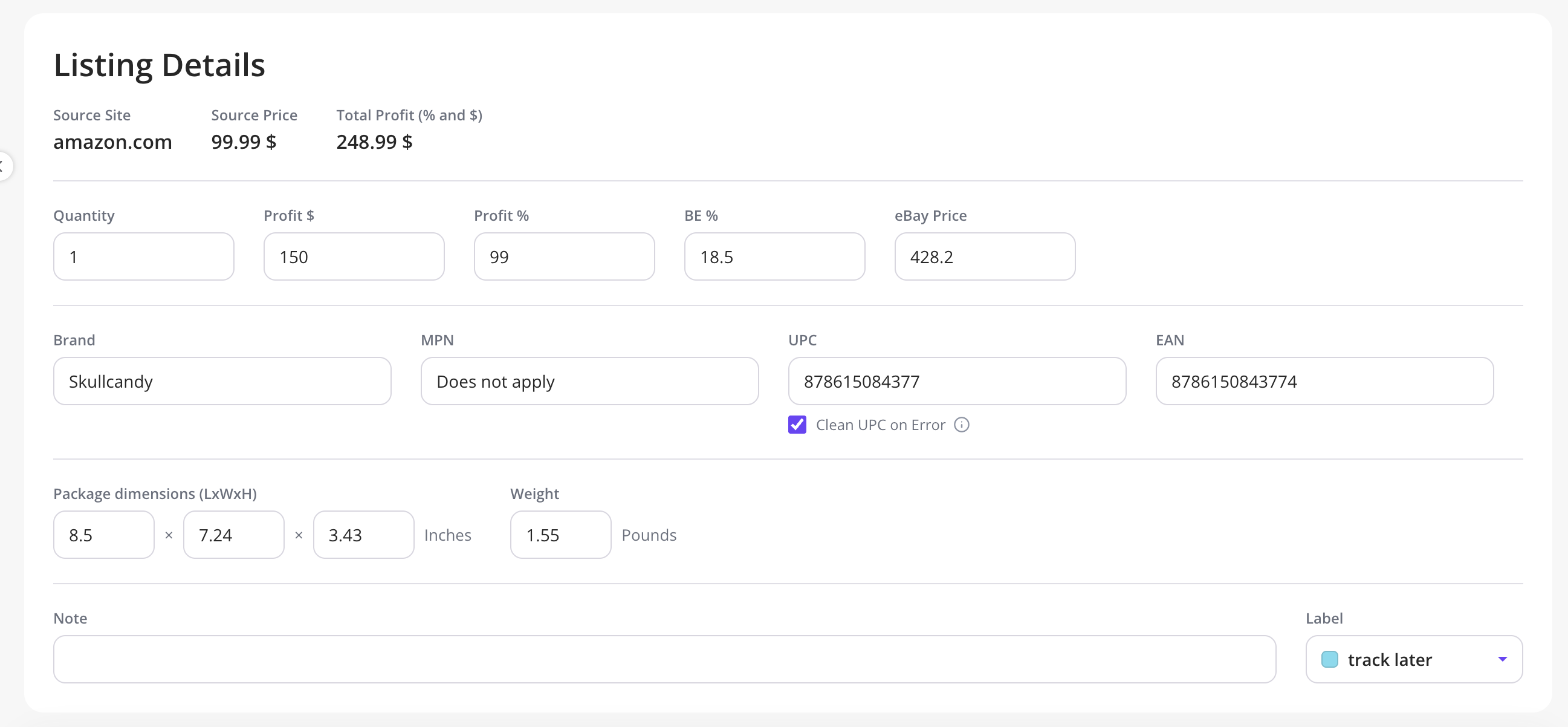1568x727 pixels.
Task: Click the EAN number field
Action: [1324, 381]
